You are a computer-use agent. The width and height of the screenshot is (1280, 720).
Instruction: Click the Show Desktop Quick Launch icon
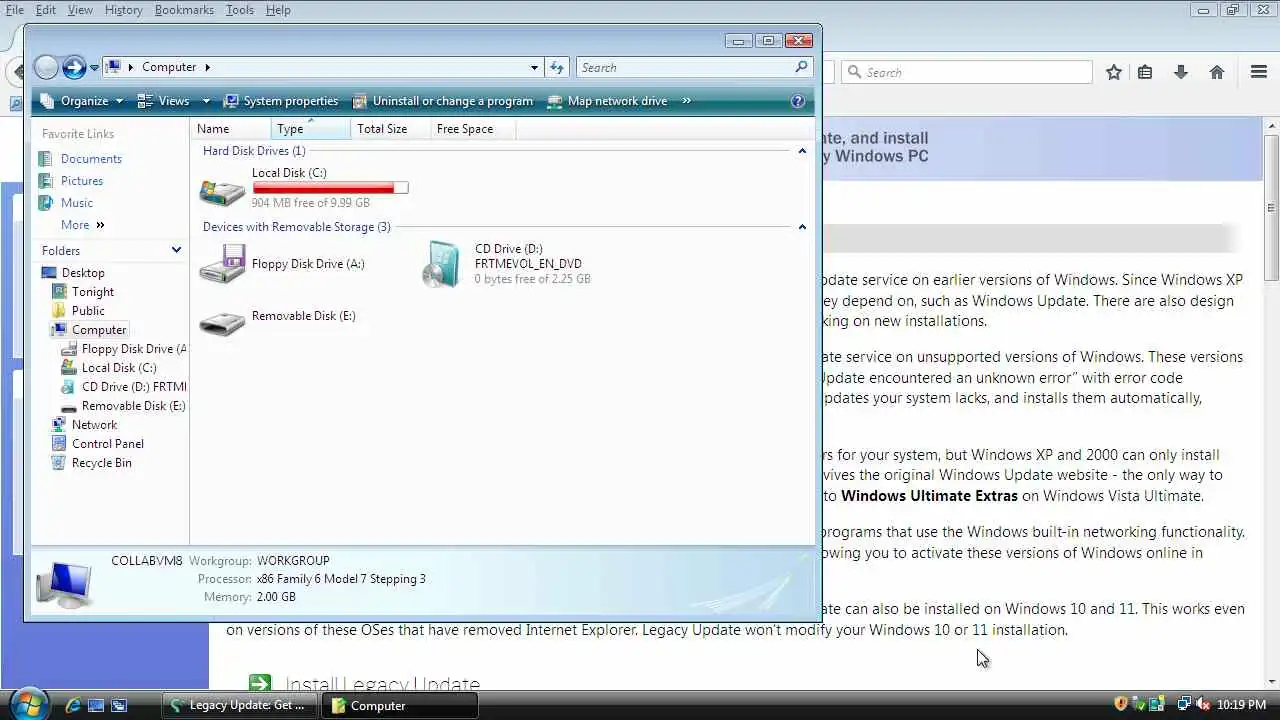click(96, 705)
